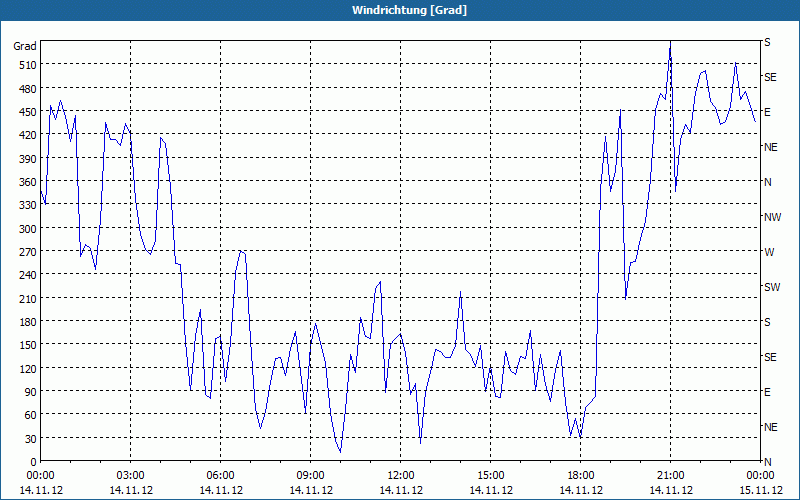Click the 60 y-axis value
The image size is (800, 500).
pyautogui.click(x=31, y=415)
